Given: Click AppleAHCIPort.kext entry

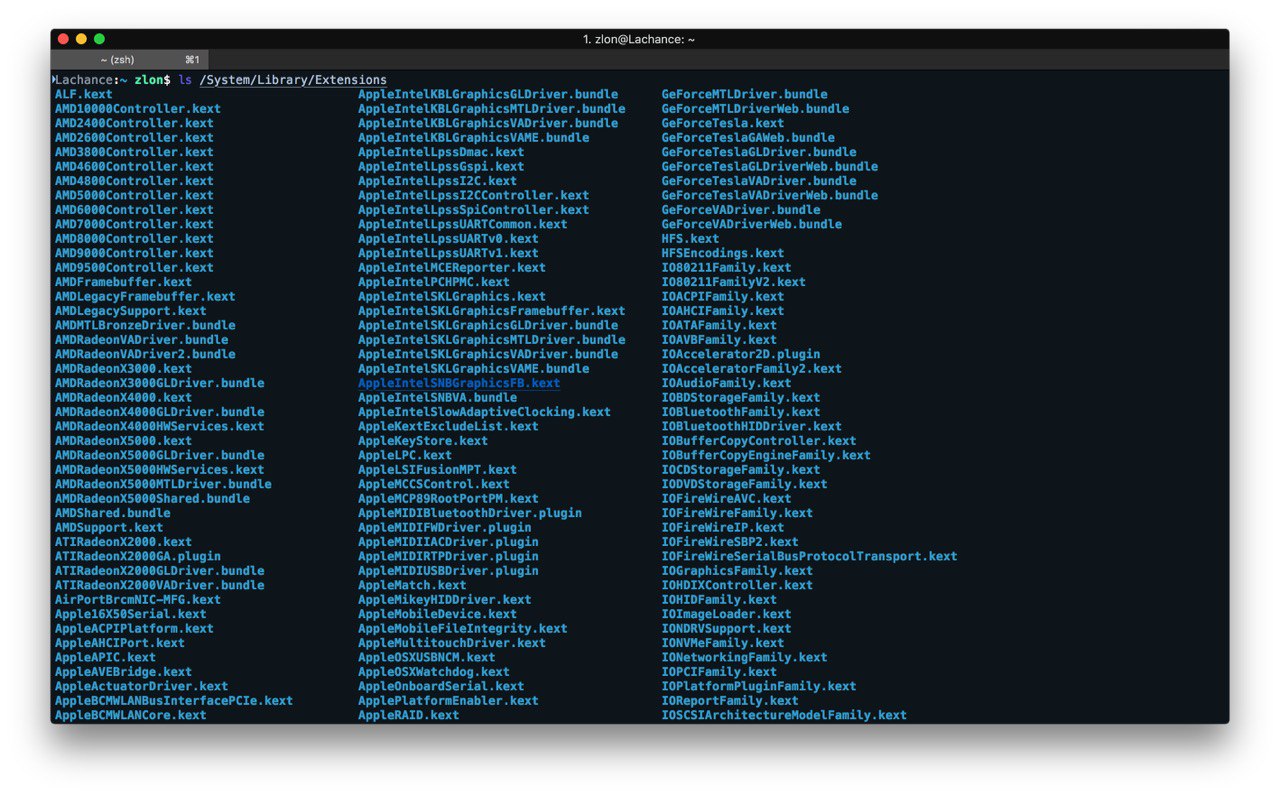Looking at the screenshot, I should [x=120, y=643].
